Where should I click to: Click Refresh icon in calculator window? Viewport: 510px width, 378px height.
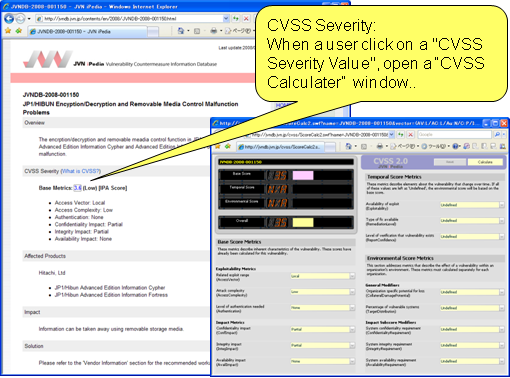click(x=401, y=135)
